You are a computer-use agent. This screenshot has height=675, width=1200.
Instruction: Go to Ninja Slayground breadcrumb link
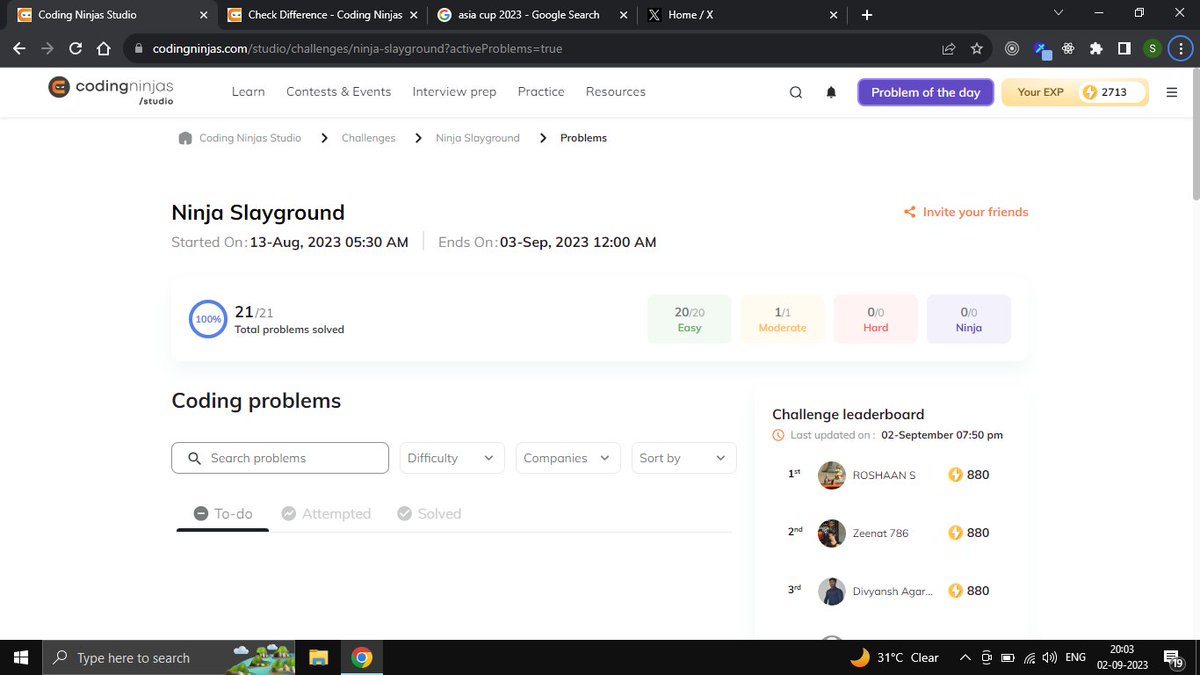point(478,138)
